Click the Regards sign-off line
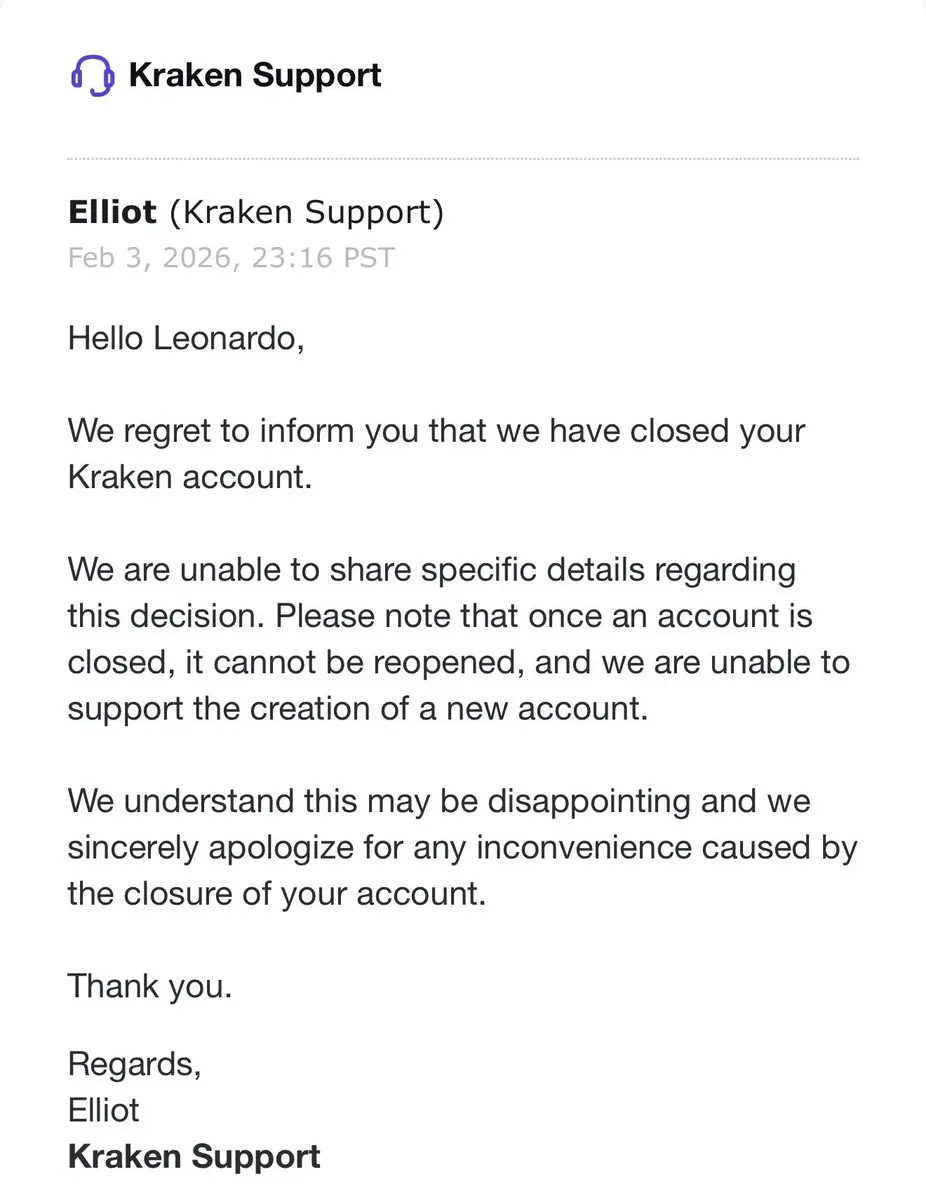Viewport: 926px width, 1200px height. pos(135,1064)
